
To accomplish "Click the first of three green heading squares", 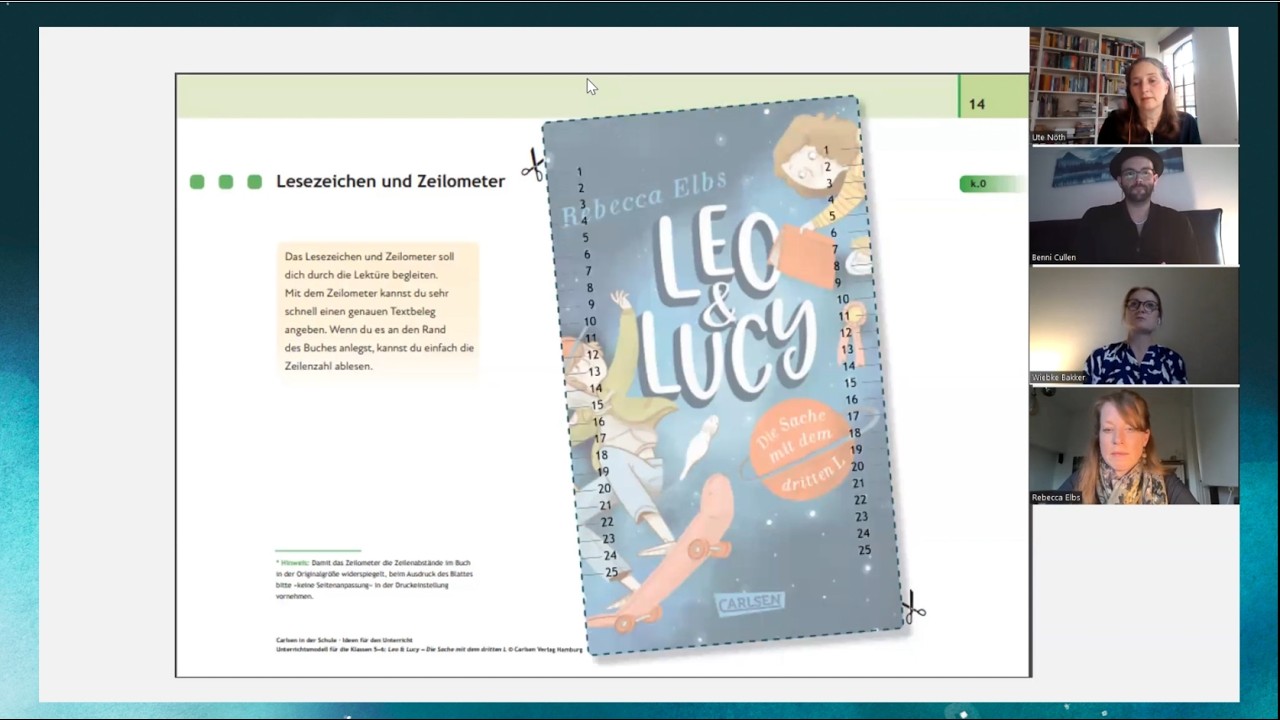I will [197, 182].
